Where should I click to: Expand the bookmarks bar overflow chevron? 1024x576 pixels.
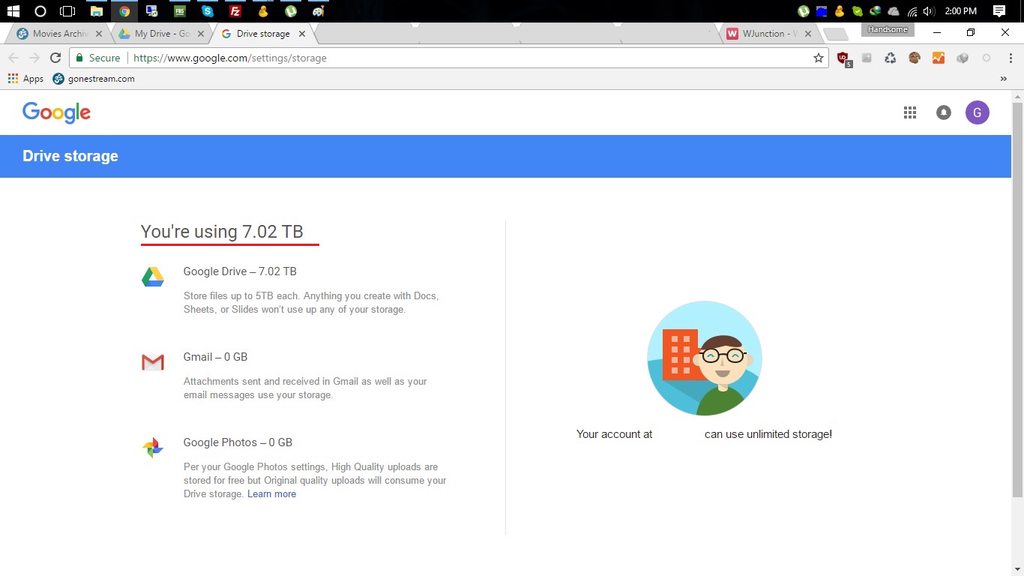[1003, 79]
